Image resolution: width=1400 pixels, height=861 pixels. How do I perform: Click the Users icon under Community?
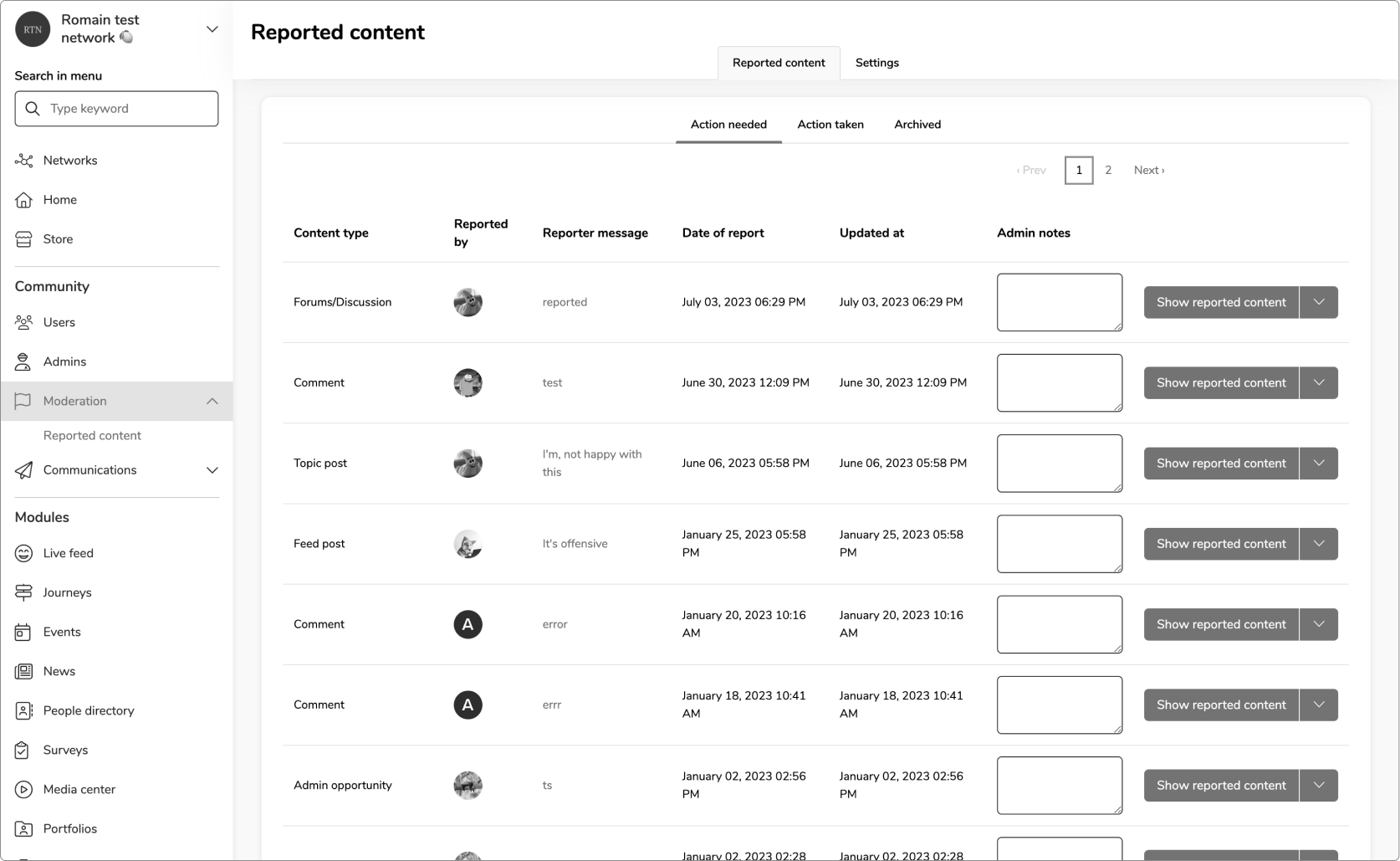coord(23,321)
